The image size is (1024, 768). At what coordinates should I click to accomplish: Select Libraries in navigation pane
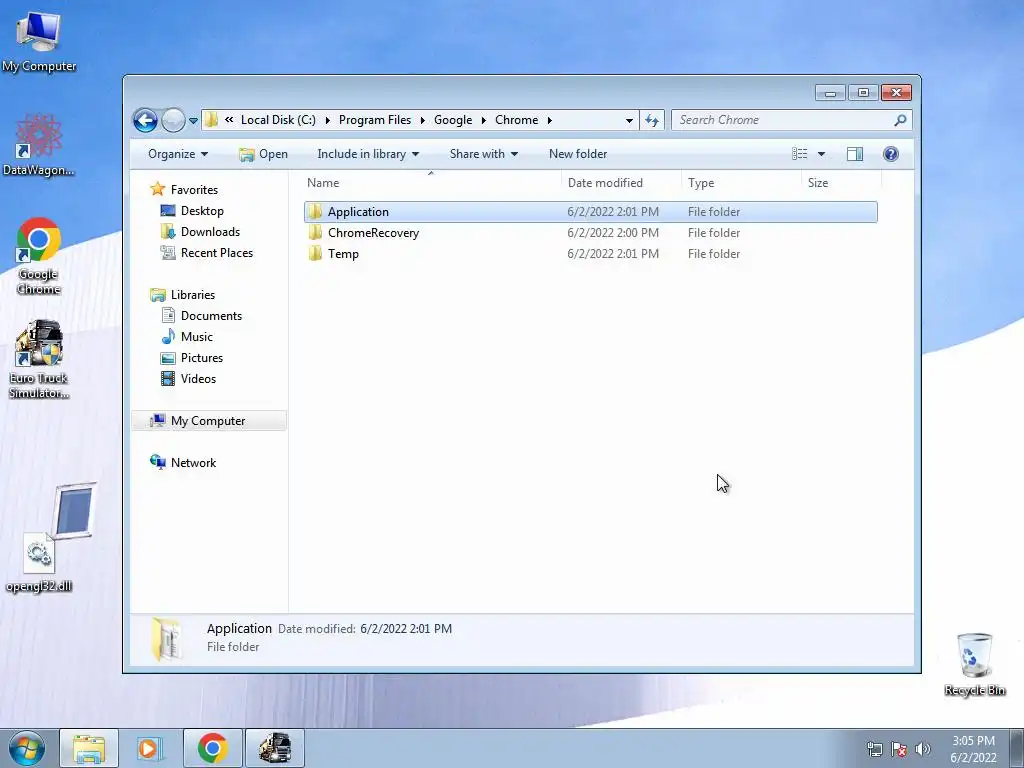click(x=193, y=295)
